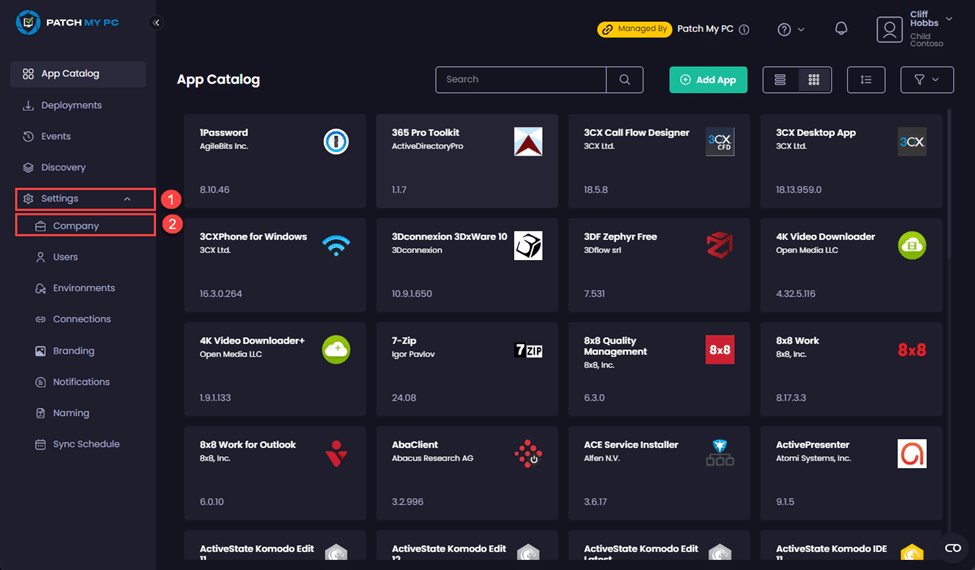Open Deployments in the sidebar
This screenshot has width=975, height=570.
(x=71, y=105)
